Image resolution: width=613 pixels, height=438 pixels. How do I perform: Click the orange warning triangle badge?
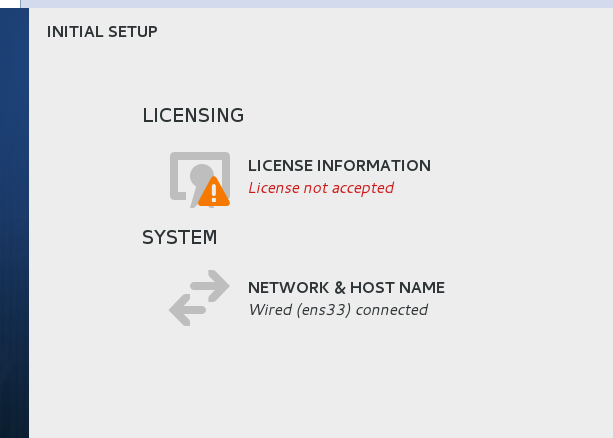(213, 192)
